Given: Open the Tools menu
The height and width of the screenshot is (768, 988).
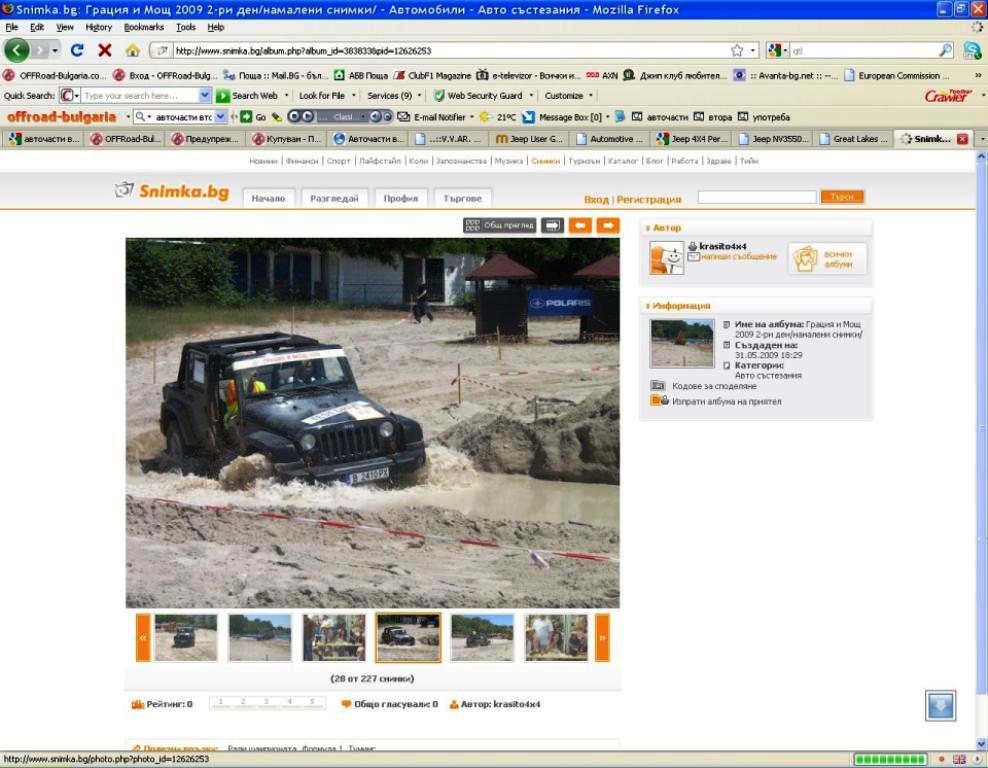Looking at the screenshot, I should point(185,27).
